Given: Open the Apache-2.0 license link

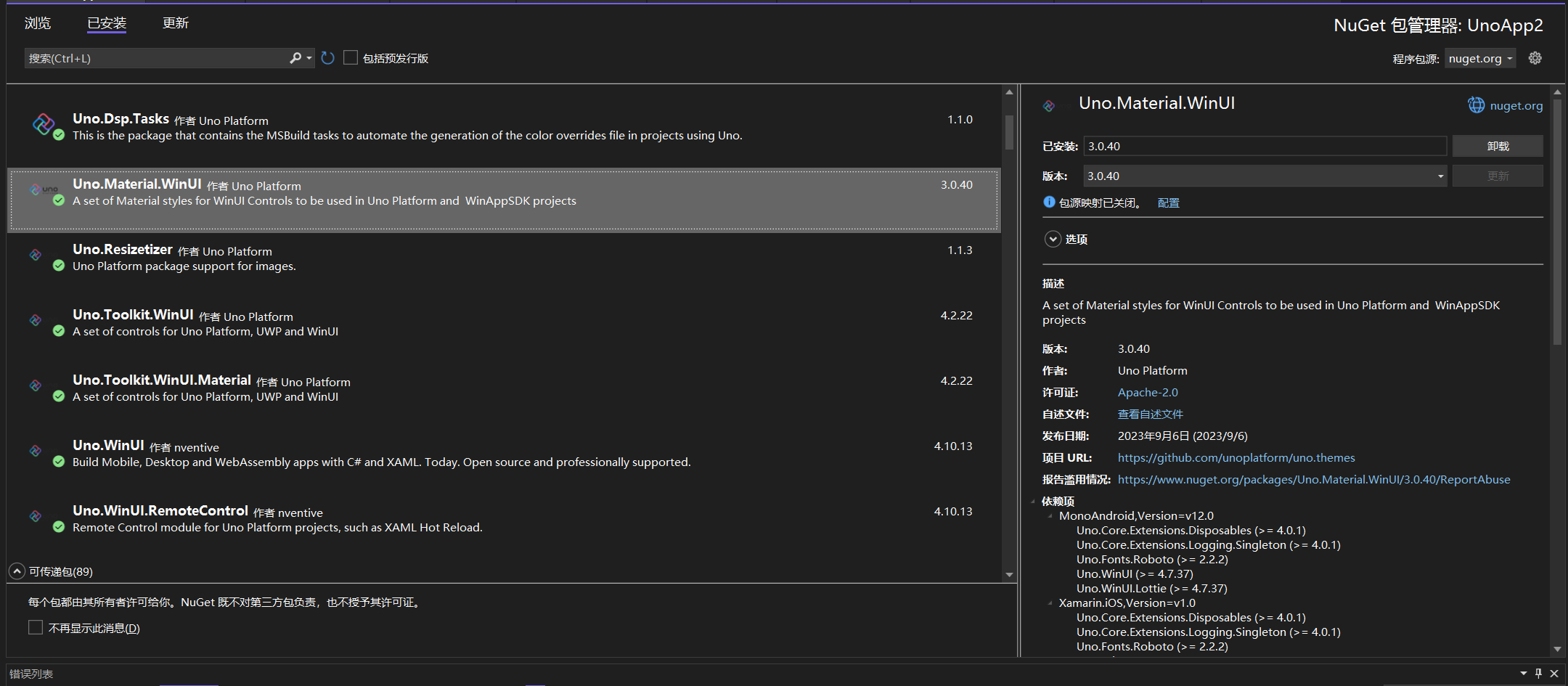Looking at the screenshot, I should (x=1147, y=392).
